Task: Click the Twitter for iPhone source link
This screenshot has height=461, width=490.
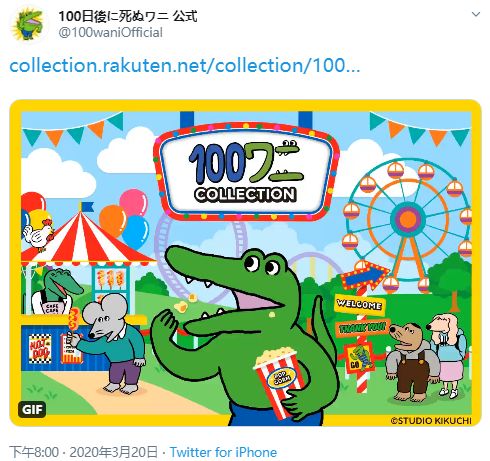Action: point(223,452)
